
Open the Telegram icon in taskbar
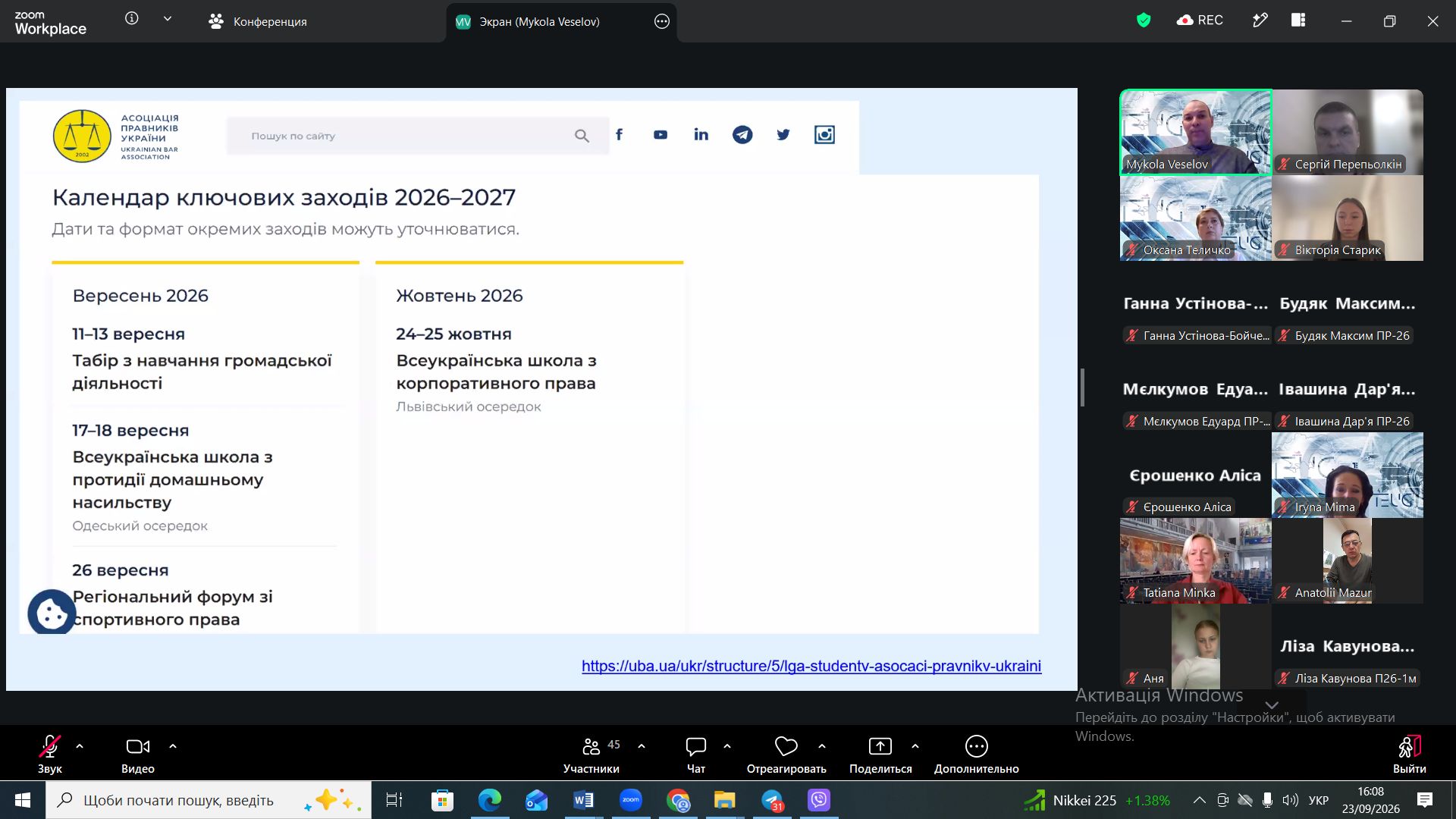pyautogui.click(x=772, y=800)
